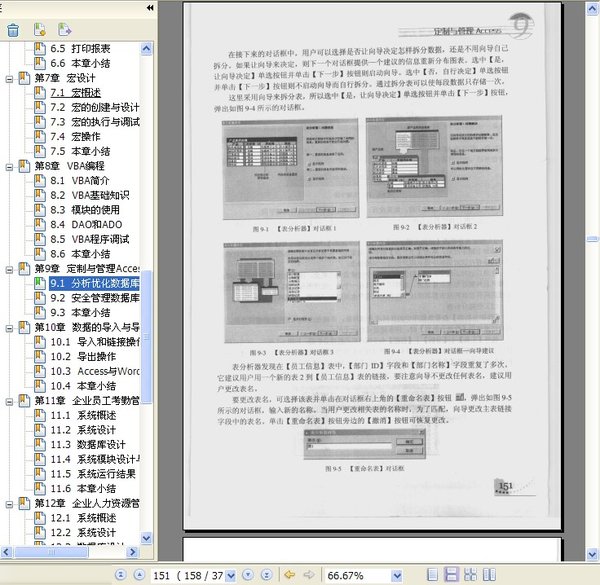Click the yellow go back arrow

tap(290, 574)
